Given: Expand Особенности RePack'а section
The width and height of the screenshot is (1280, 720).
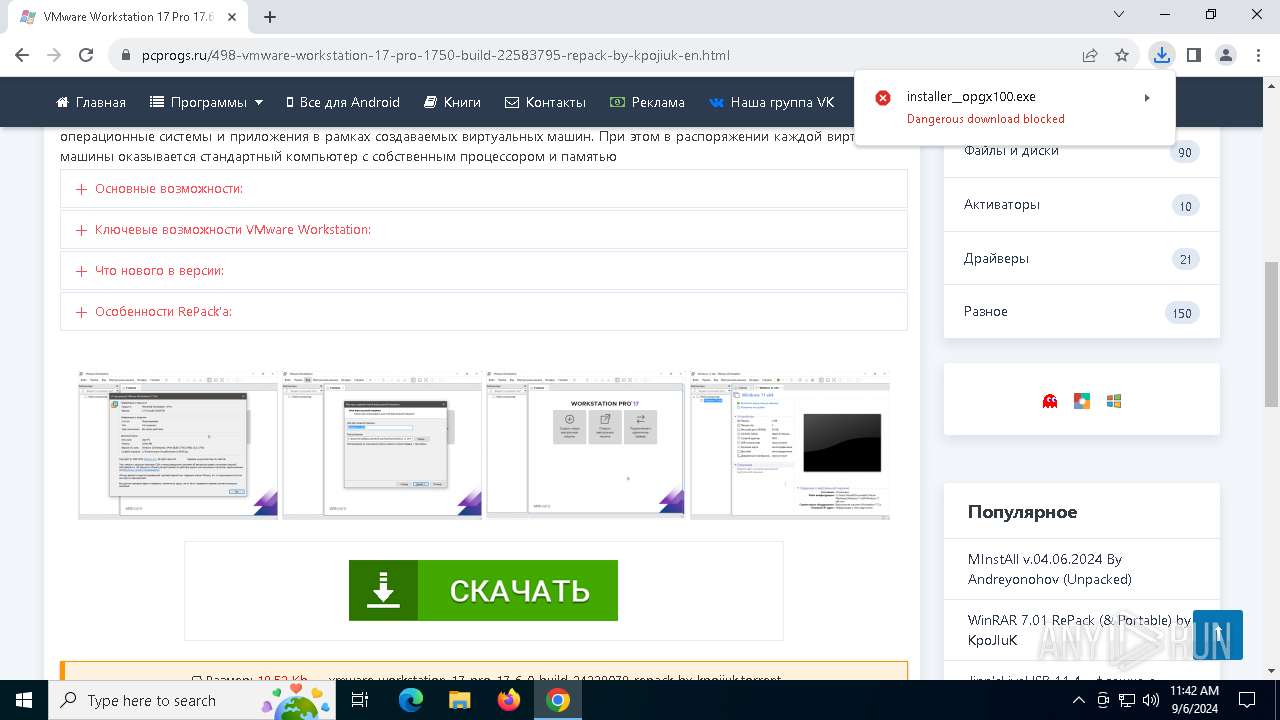Looking at the screenshot, I should (x=484, y=311).
